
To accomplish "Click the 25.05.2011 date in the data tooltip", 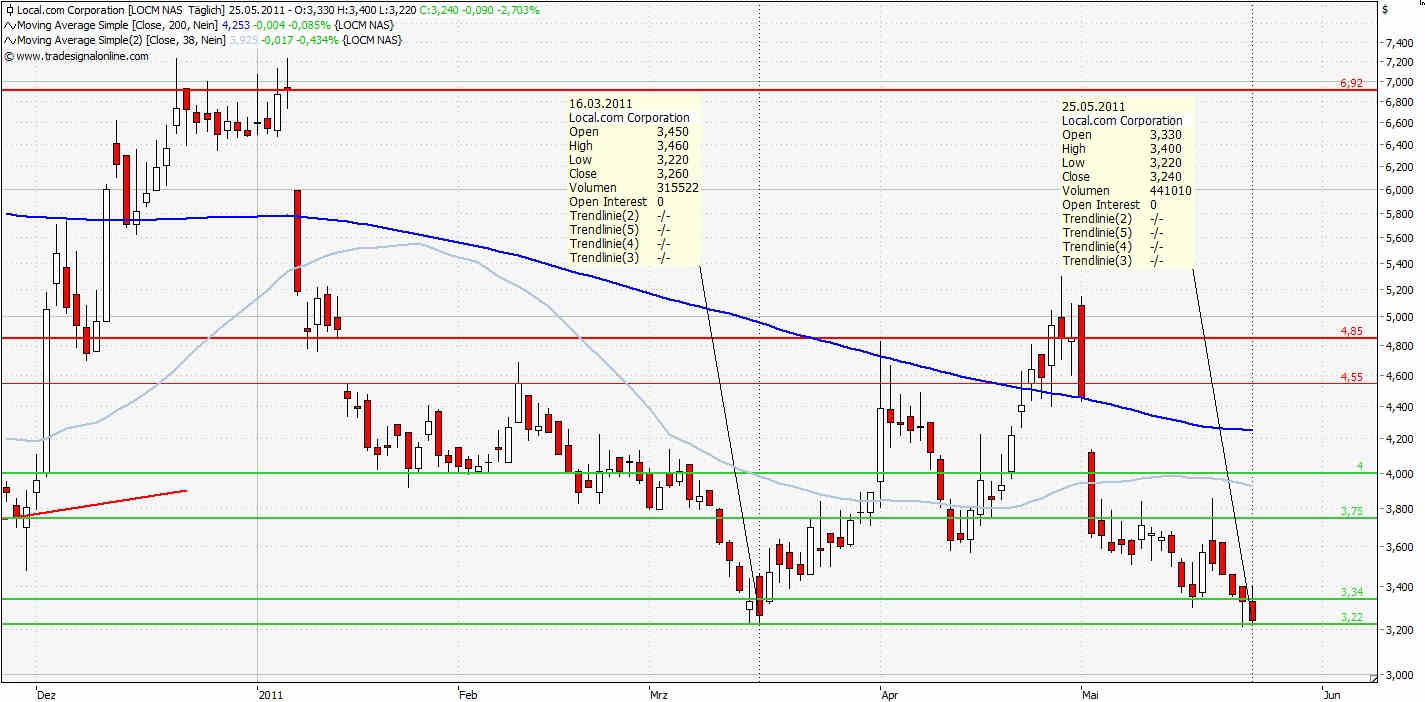I will pos(1093,106).
